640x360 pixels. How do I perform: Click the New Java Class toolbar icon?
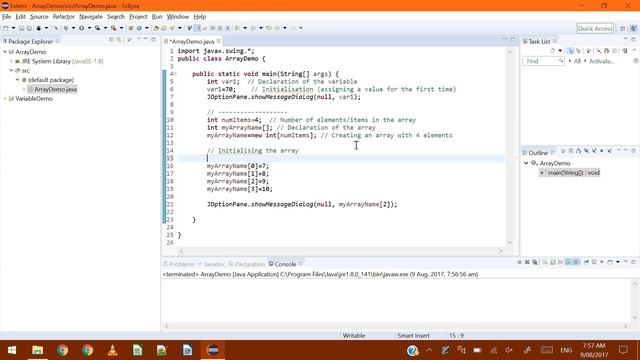click(x=139, y=28)
